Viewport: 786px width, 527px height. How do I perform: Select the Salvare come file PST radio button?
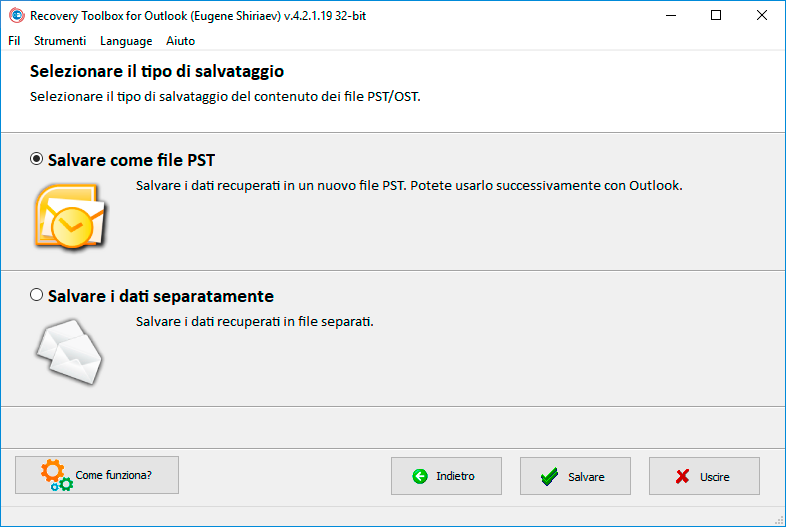point(36,159)
